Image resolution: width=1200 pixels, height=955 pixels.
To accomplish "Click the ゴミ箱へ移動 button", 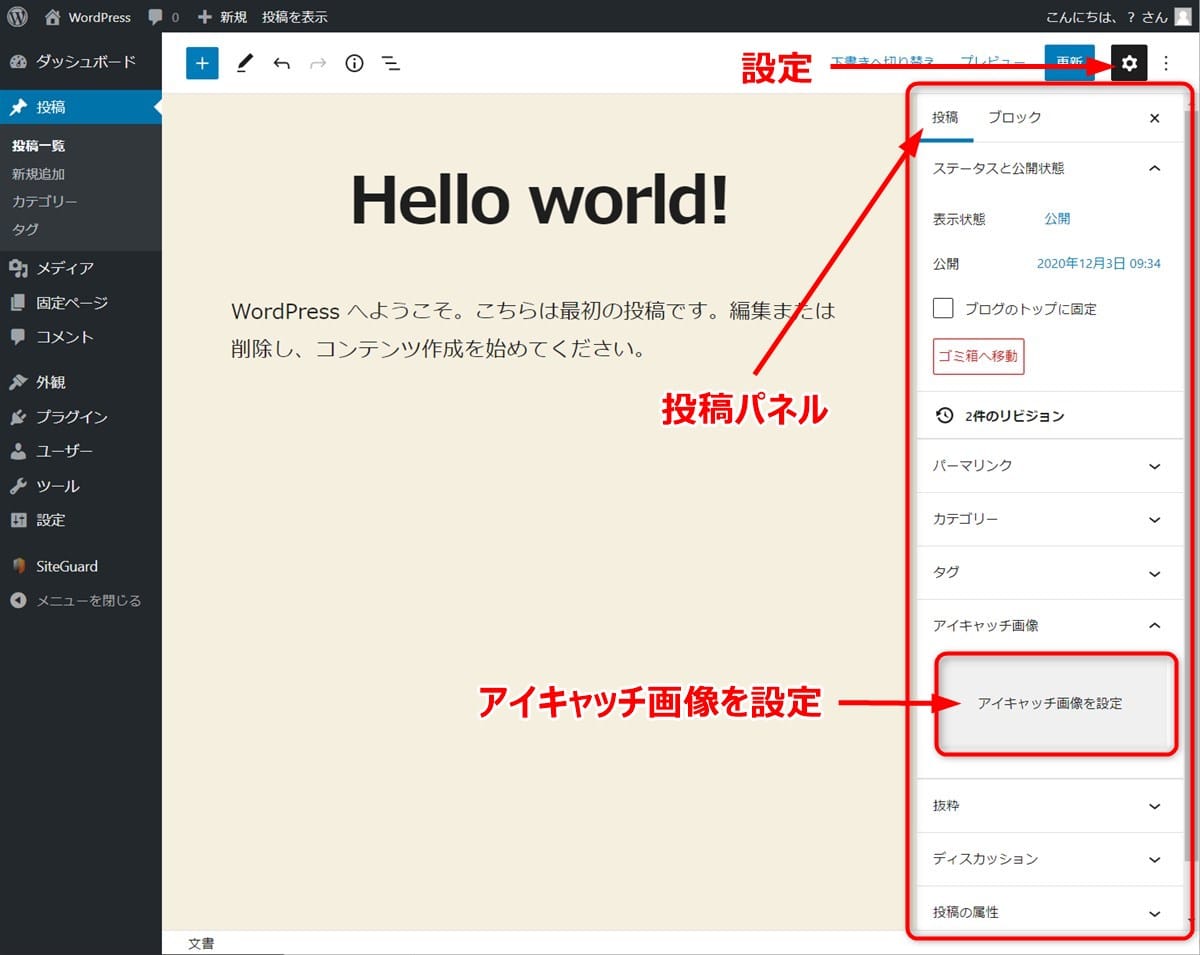I will click(978, 356).
